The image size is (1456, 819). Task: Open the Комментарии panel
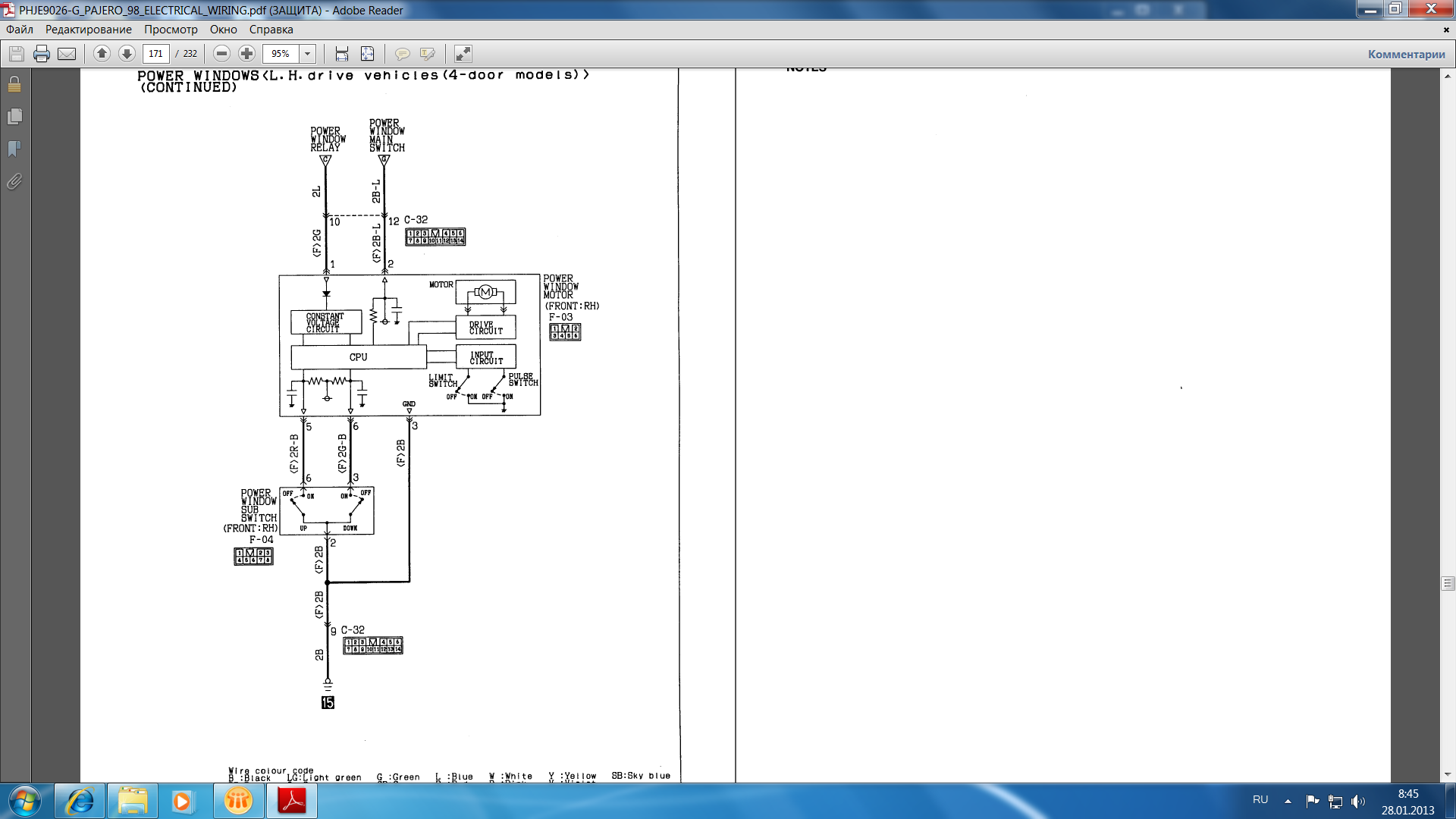point(1406,54)
